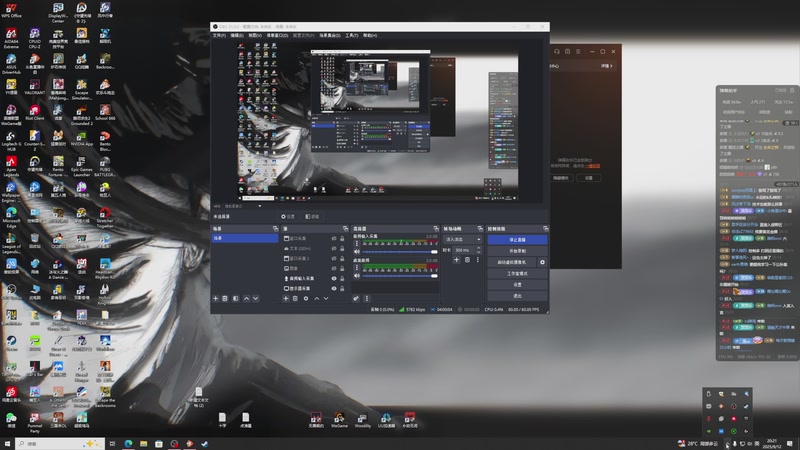Open the fade transition type dropdown
The height and width of the screenshot is (450, 800).
pos(463,239)
